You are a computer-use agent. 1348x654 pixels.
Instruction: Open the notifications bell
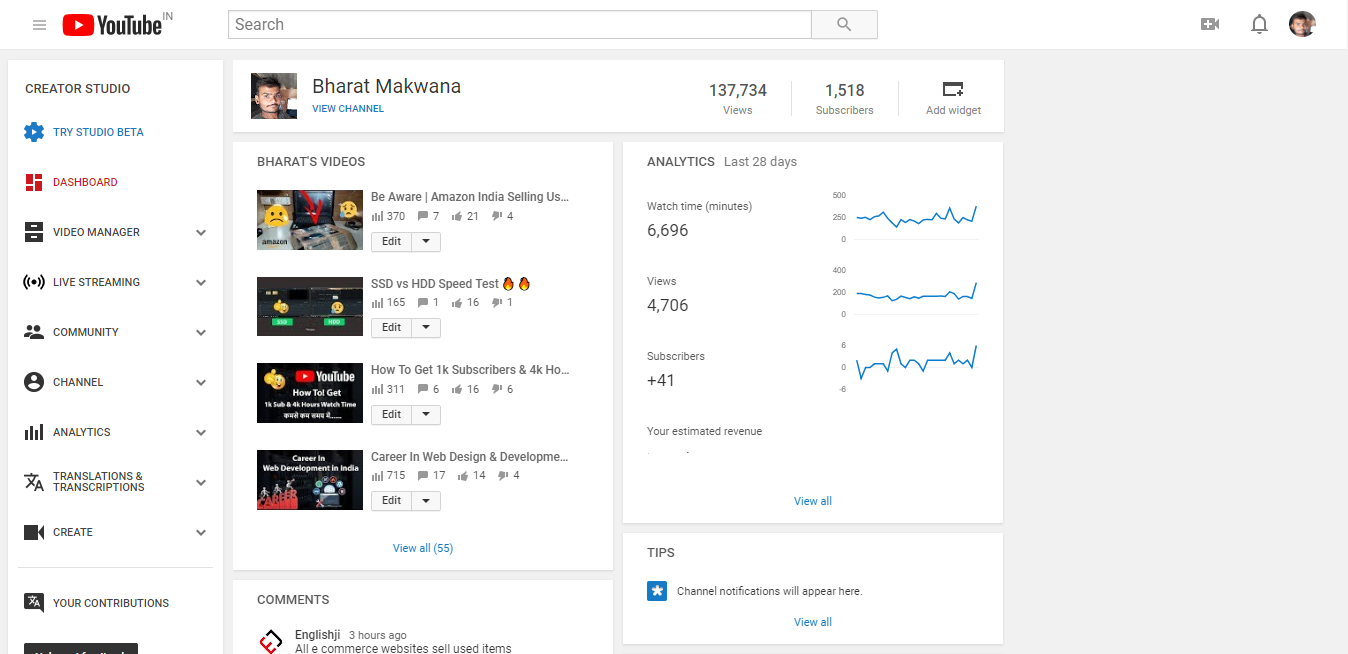coord(1259,25)
